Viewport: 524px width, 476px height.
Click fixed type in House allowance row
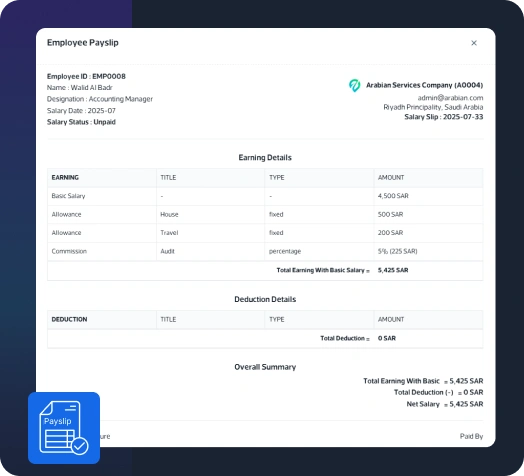tap(276, 214)
